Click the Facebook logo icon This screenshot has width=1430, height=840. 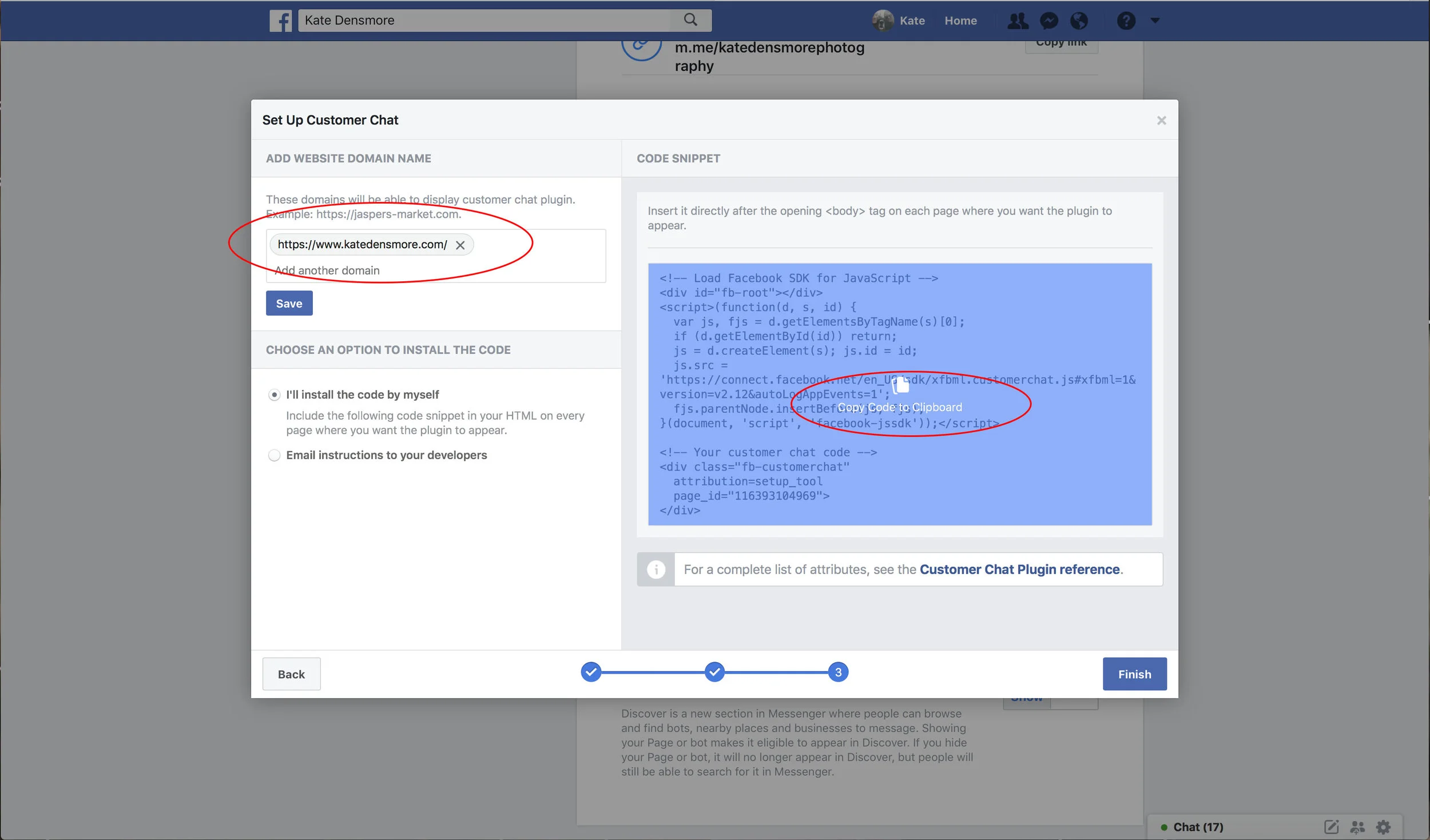click(280, 21)
